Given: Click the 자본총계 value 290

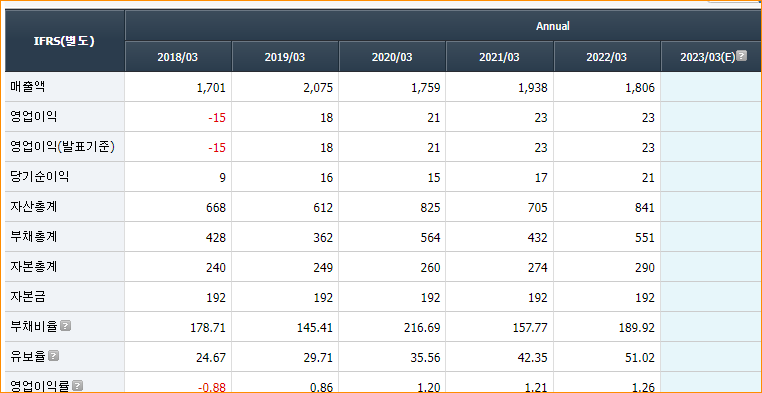Looking at the screenshot, I should [x=645, y=268].
